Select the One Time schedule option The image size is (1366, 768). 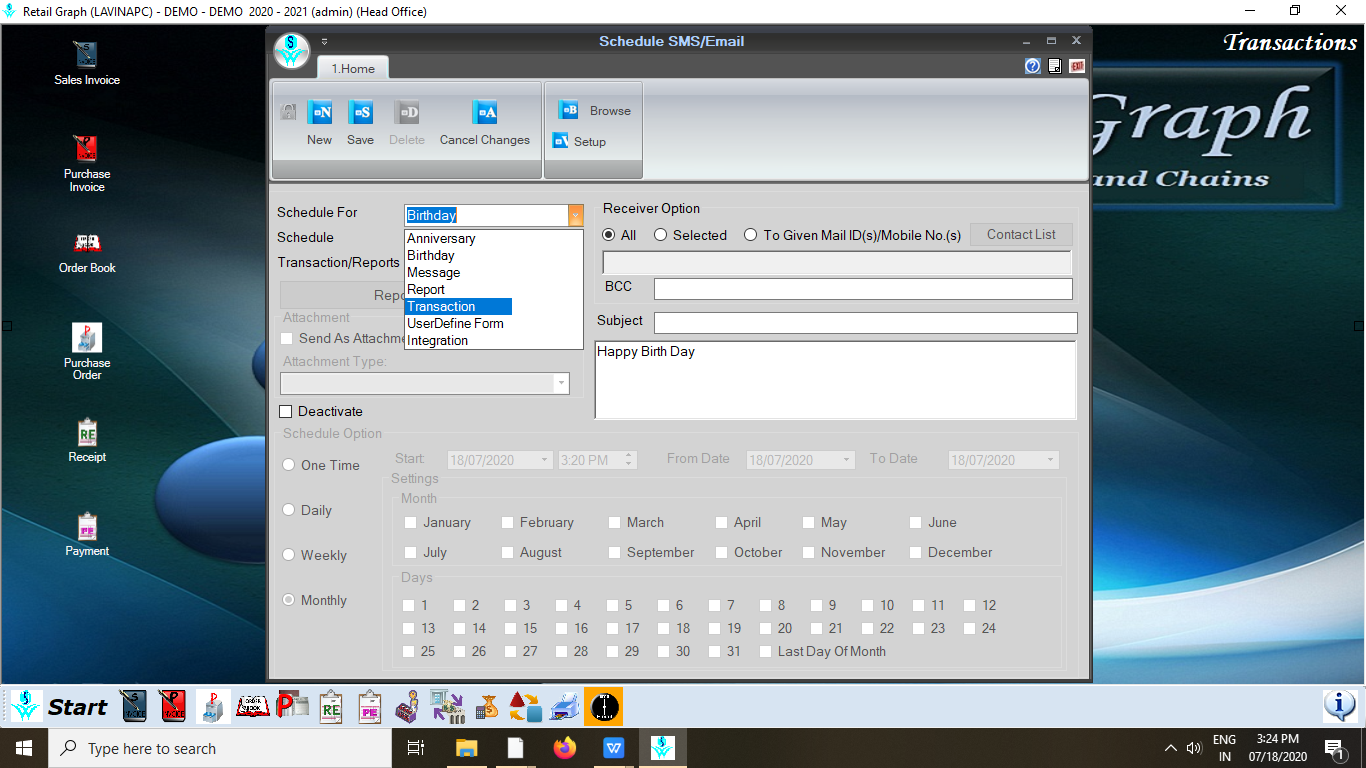tap(289, 465)
